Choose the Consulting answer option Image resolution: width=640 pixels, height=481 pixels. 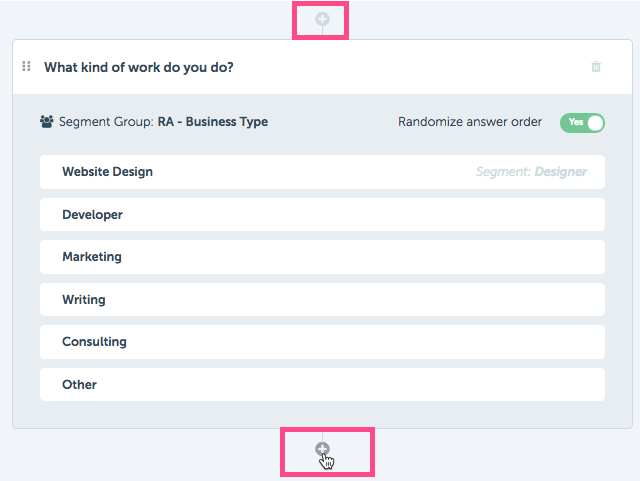coord(322,342)
